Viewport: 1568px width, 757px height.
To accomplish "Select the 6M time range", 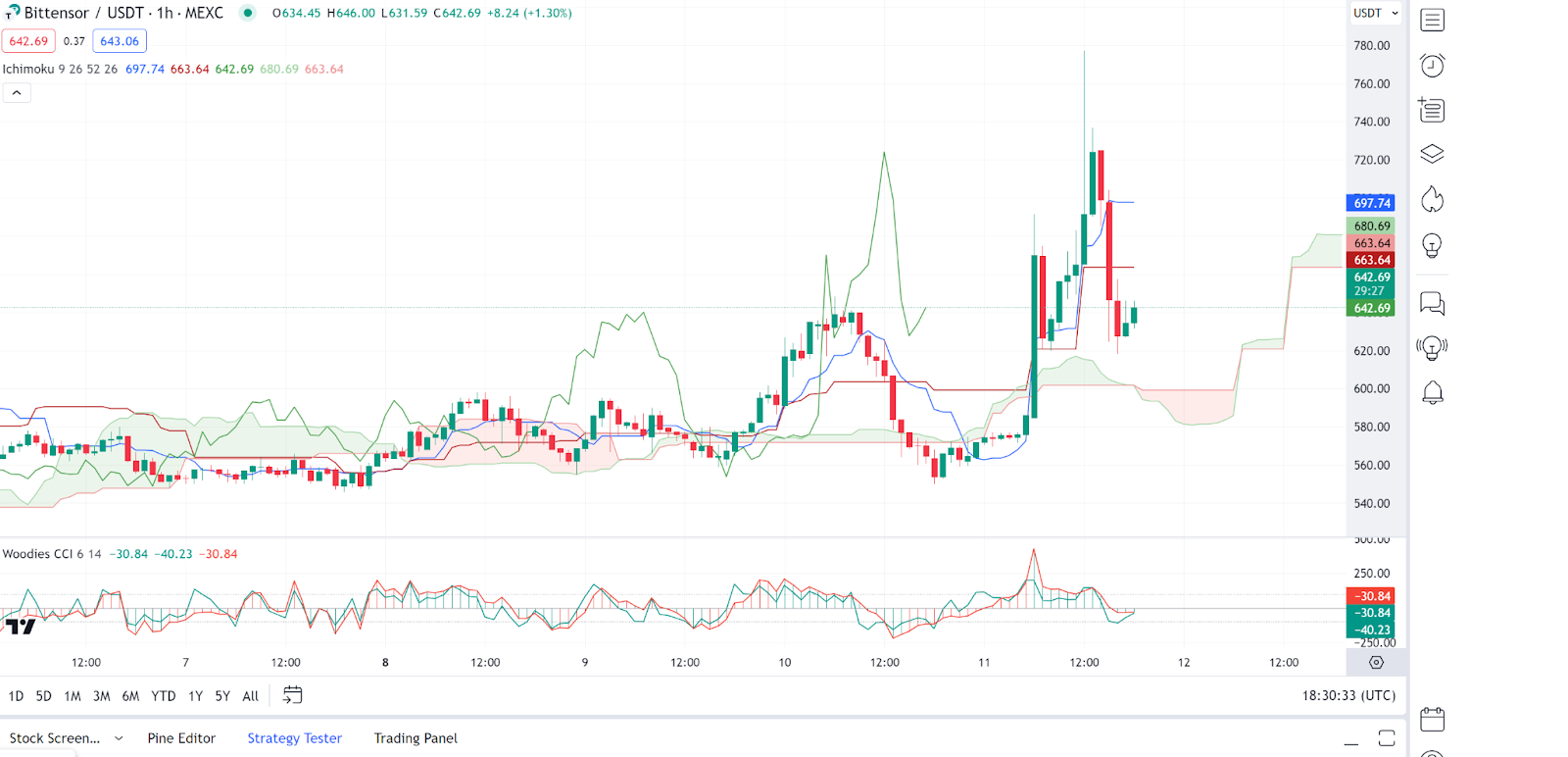I will coord(130,696).
